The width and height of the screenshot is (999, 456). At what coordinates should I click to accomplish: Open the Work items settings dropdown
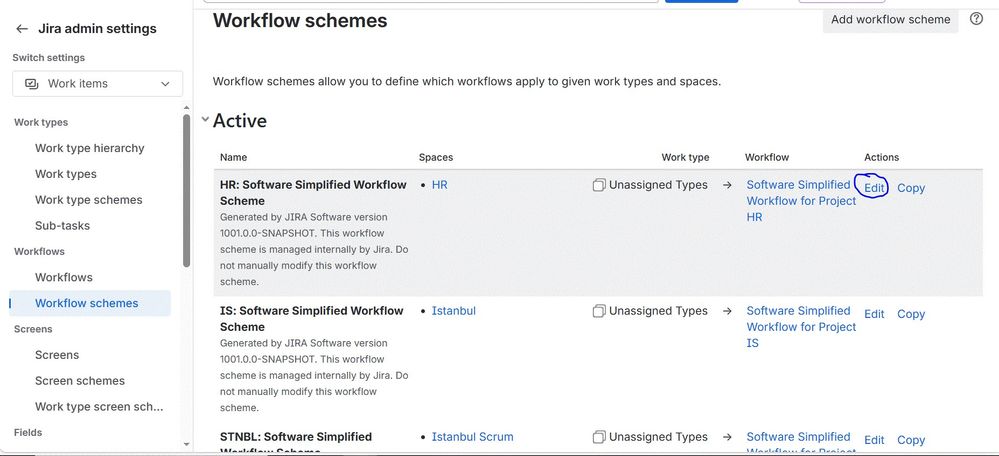(x=97, y=83)
